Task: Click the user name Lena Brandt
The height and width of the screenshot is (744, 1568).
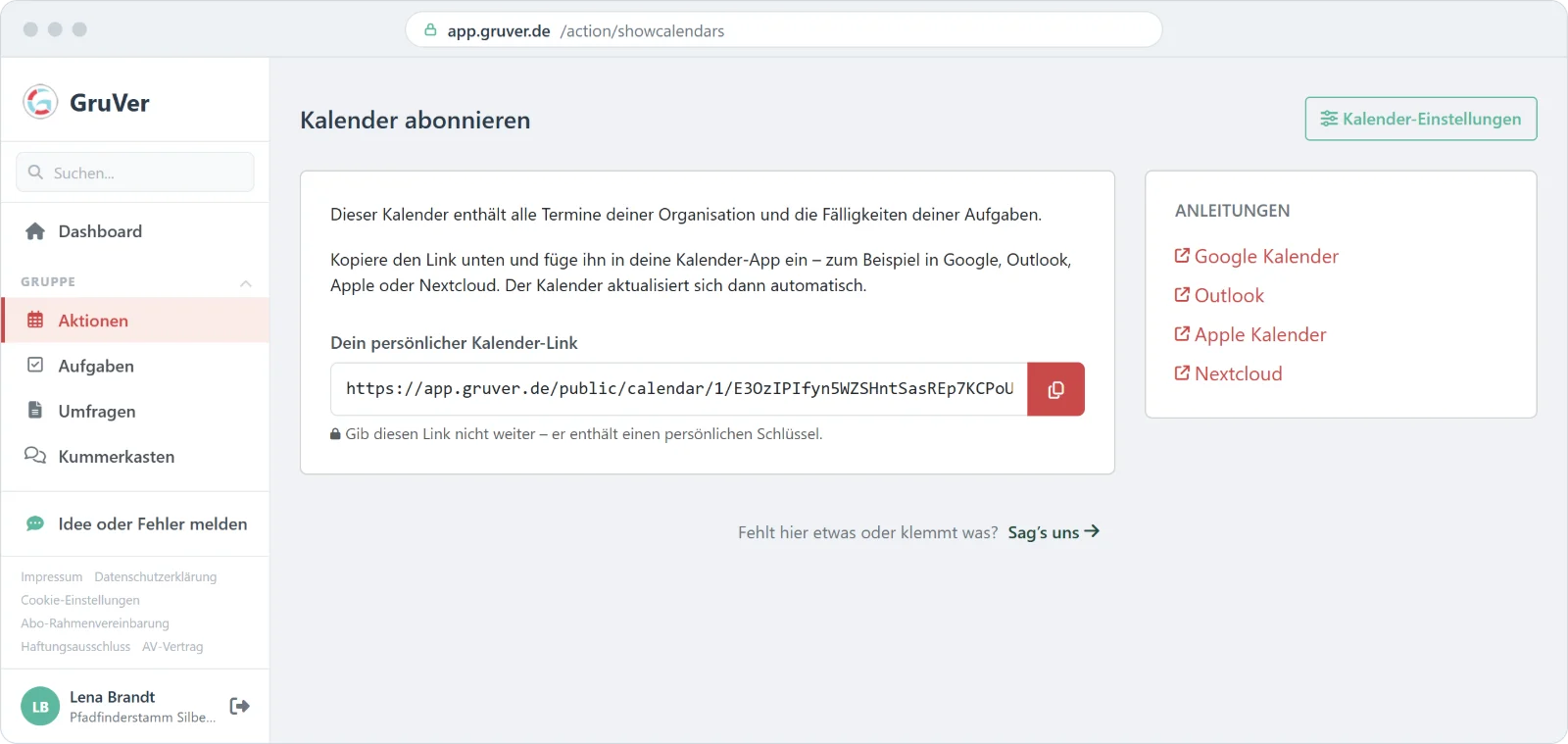Action: [x=112, y=697]
